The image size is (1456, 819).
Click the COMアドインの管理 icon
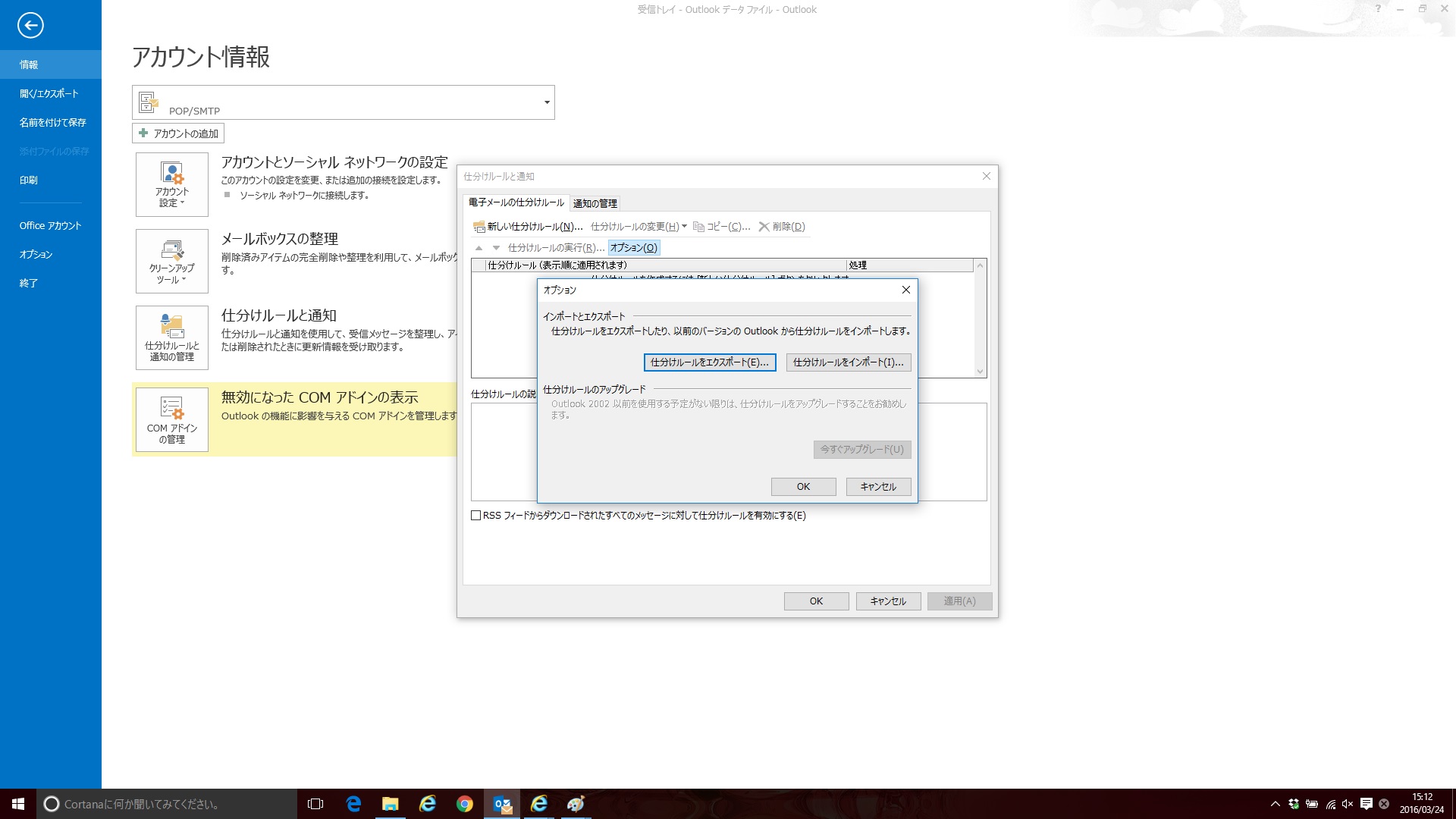170,418
